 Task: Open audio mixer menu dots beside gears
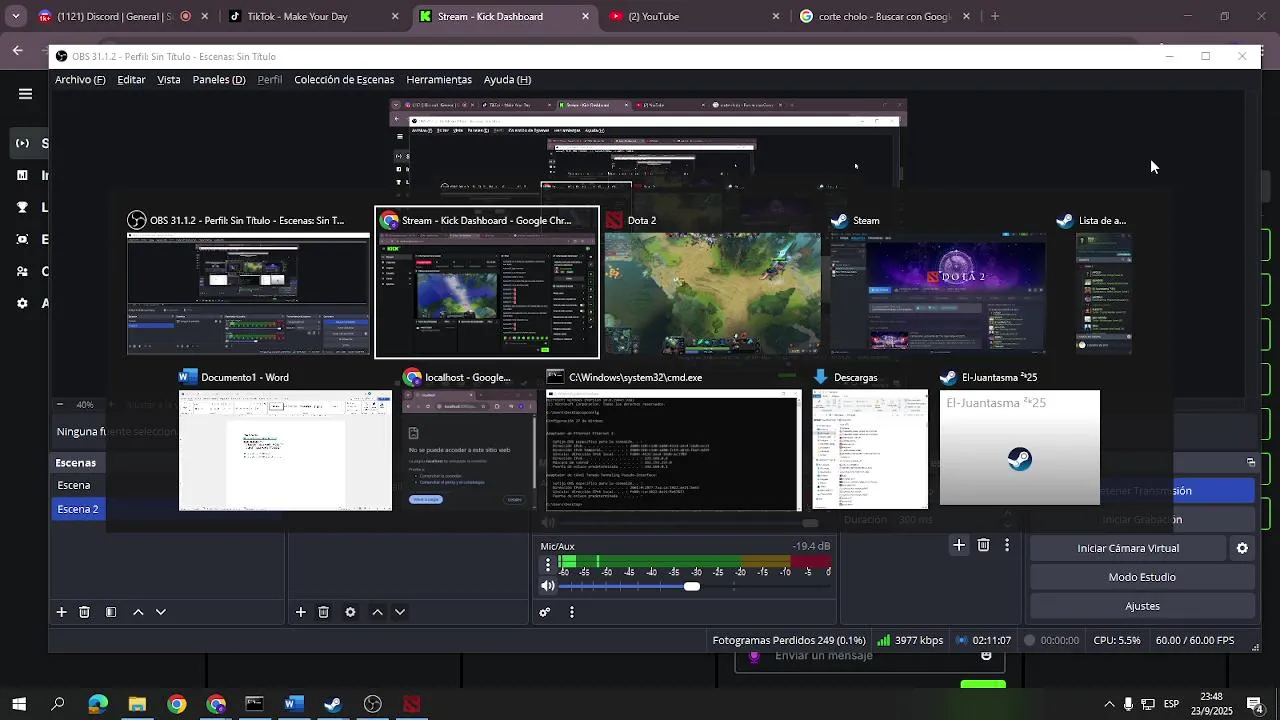572,612
